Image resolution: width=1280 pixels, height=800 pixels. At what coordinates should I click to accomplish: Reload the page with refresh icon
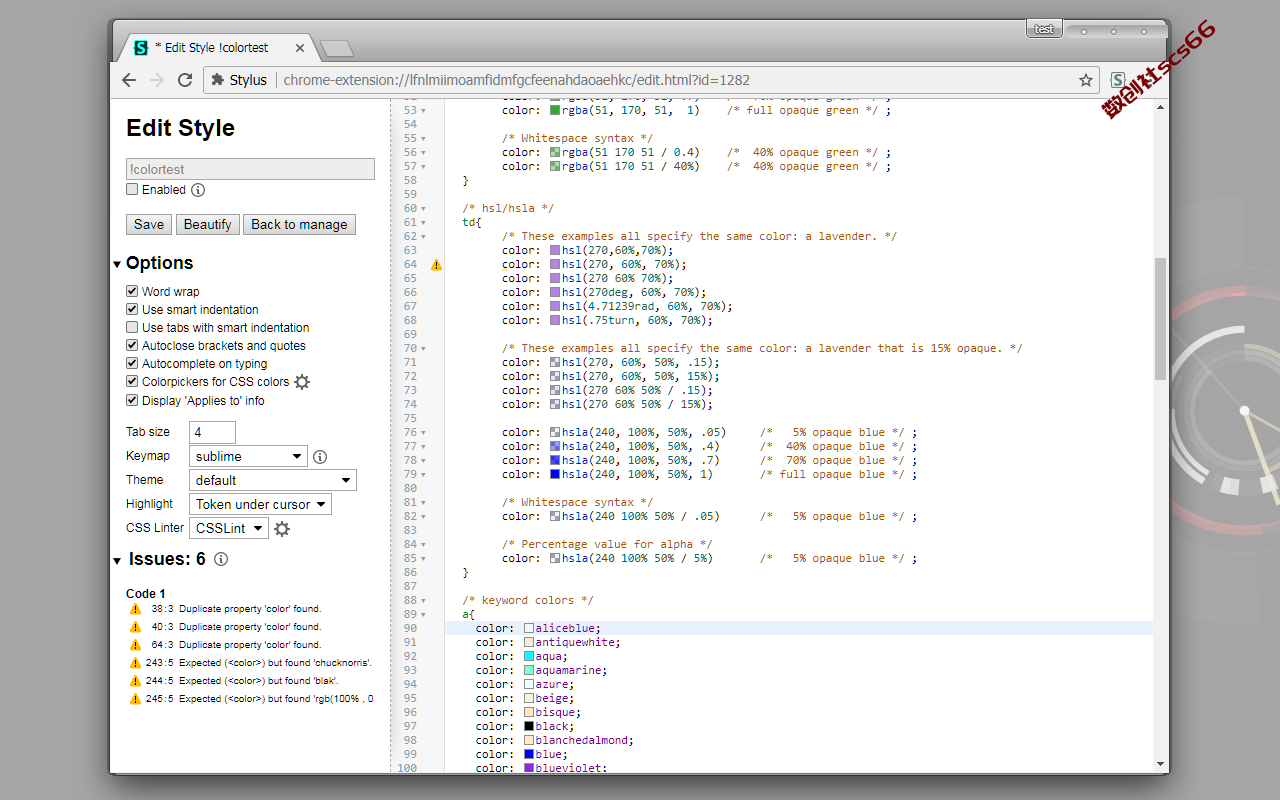coord(185,80)
